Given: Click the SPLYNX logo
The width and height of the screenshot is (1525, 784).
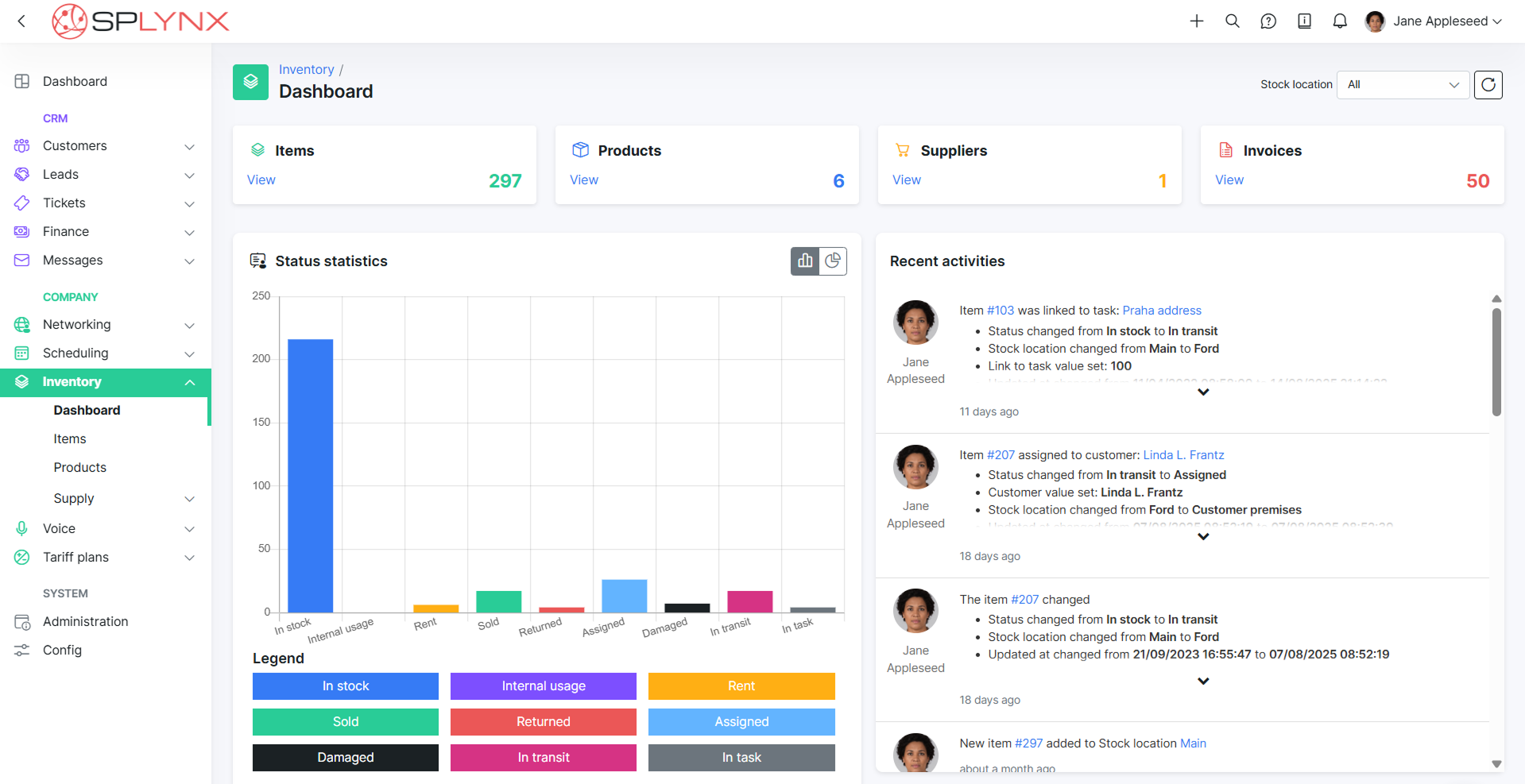Looking at the screenshot, I should click(x=140, y=21).
